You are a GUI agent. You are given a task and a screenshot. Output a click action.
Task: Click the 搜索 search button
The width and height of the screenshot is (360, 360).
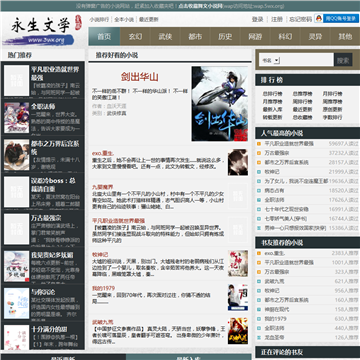pos(343,60)
